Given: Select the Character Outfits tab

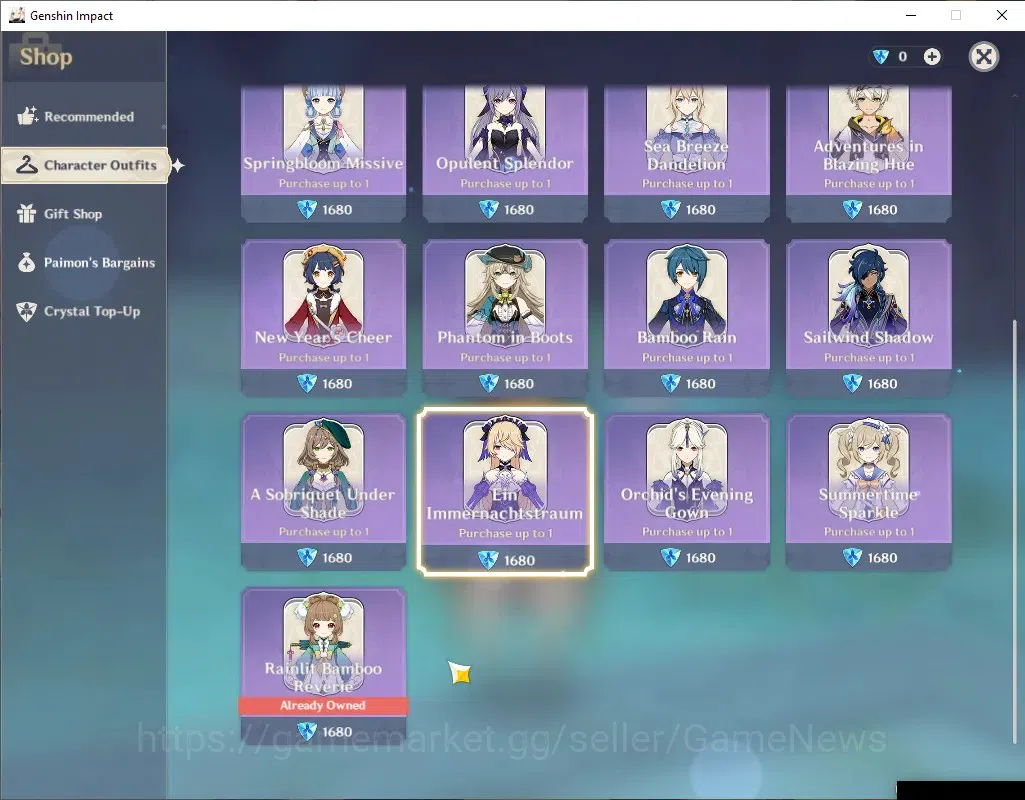Looking at the screenshot, I should pos(85,165).
